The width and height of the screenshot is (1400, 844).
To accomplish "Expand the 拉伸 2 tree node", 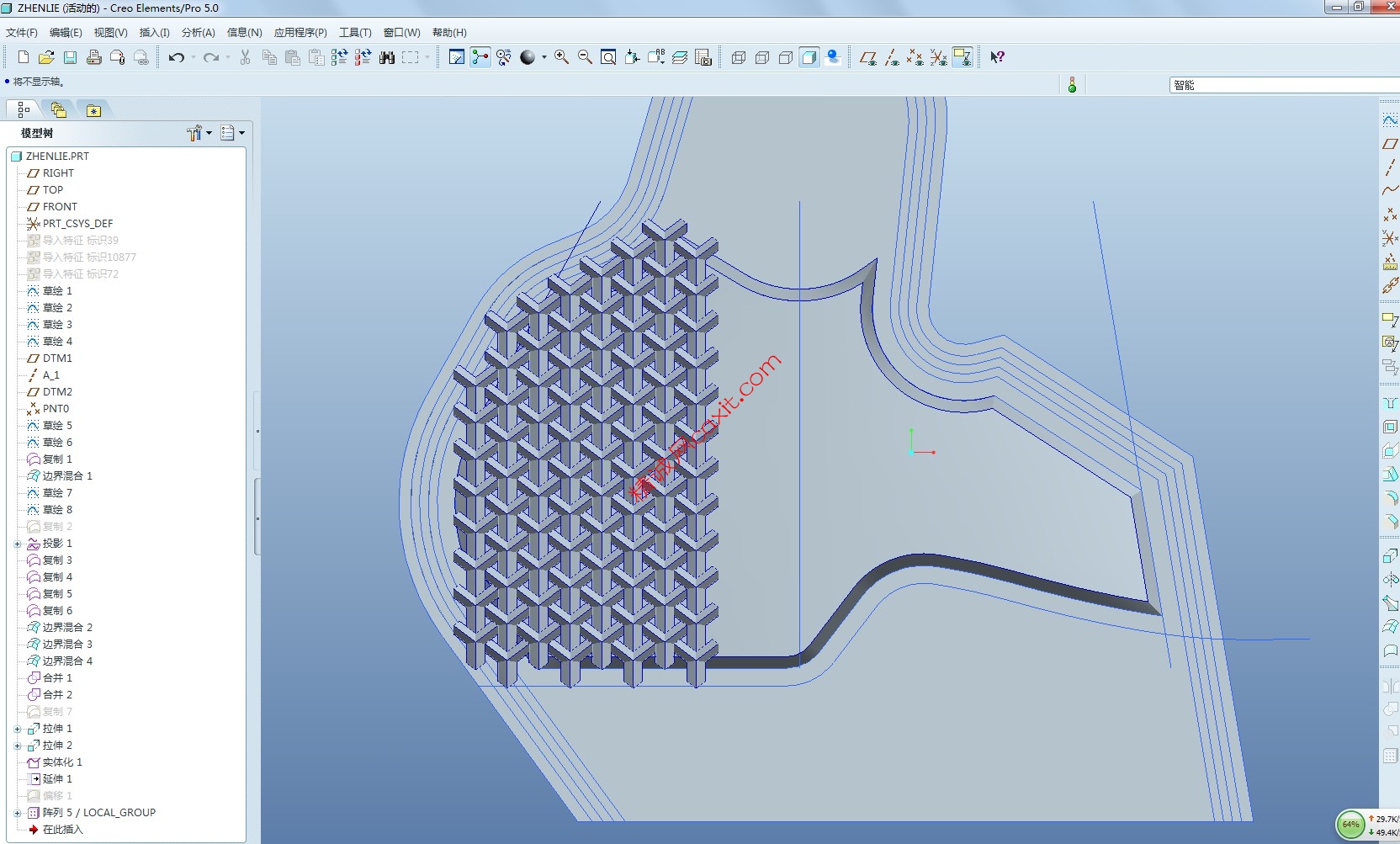I will (18, 746).
